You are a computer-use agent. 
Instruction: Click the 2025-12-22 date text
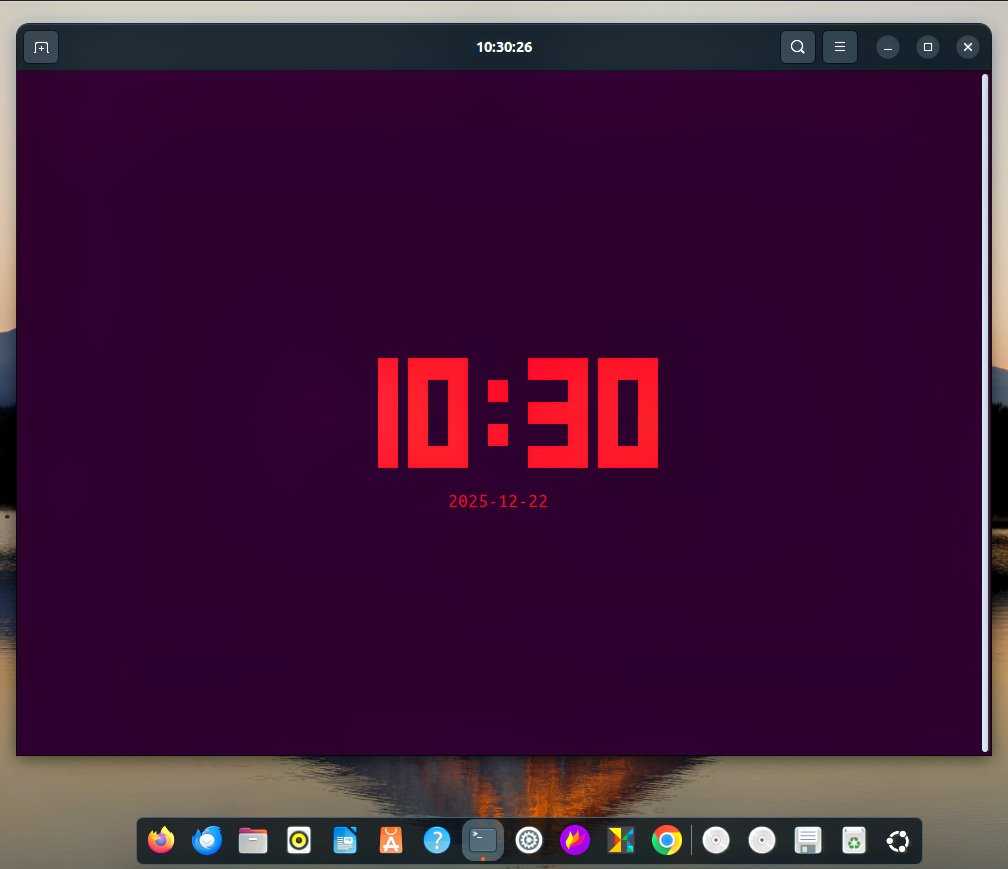[498, 501]
